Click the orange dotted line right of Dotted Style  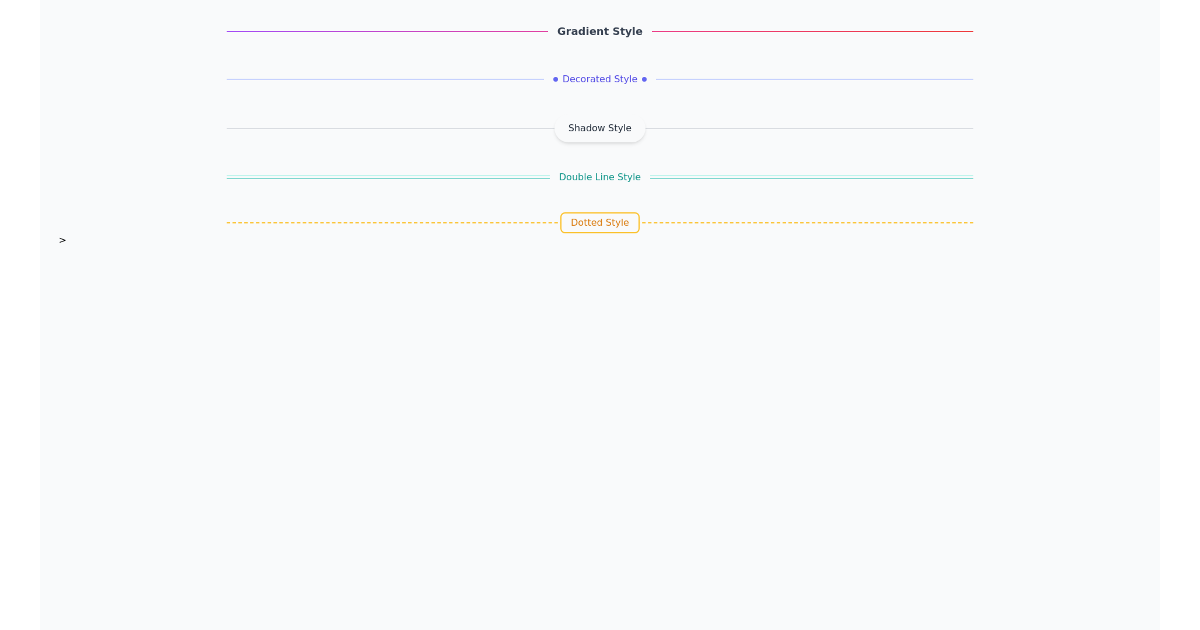pyautogui.click(x=810, y=222)
